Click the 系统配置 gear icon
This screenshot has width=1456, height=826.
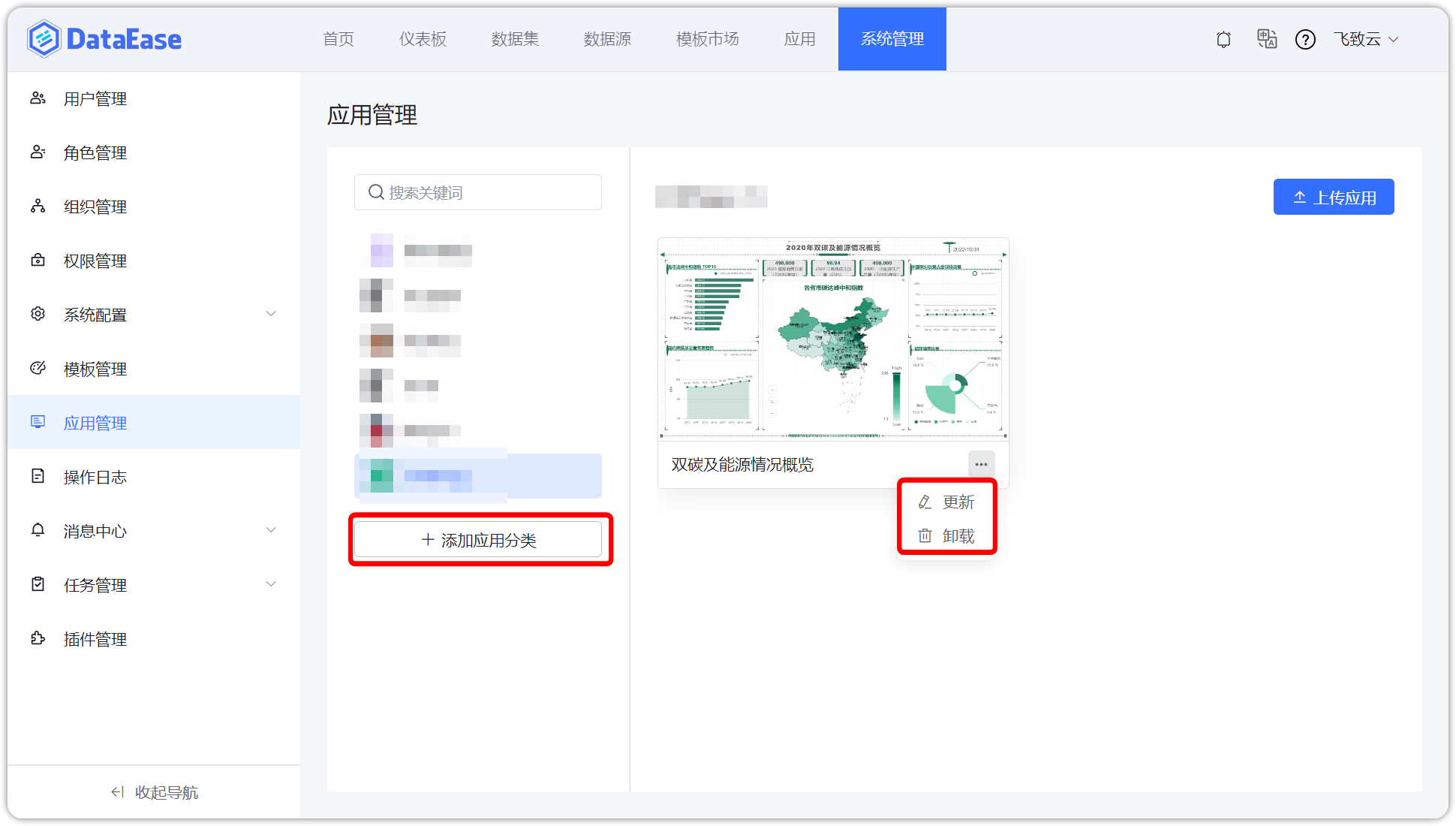click(x=38, y=314)
